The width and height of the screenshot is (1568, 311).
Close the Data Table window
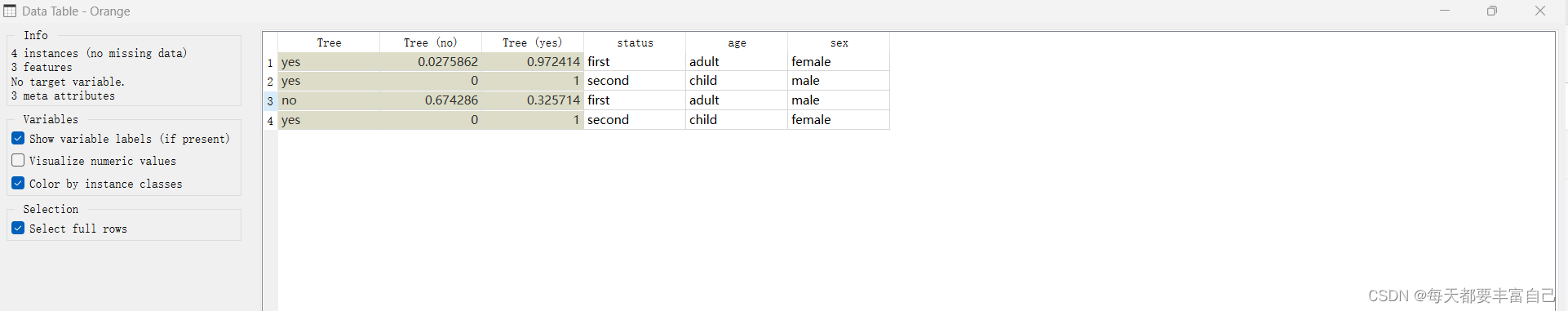tap(1540, 11)
